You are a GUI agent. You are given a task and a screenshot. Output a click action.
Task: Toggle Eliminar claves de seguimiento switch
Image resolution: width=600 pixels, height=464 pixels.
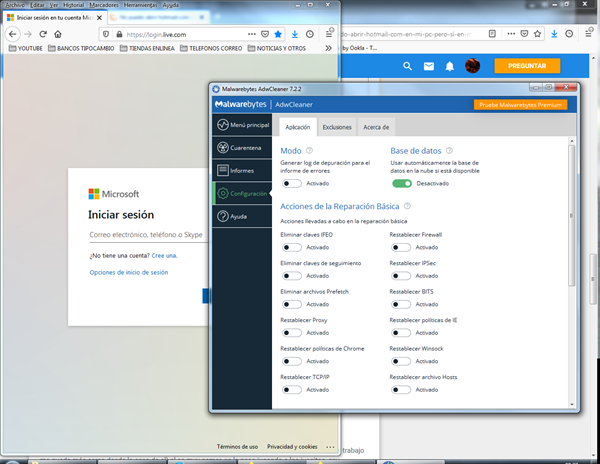pos(292,276)
